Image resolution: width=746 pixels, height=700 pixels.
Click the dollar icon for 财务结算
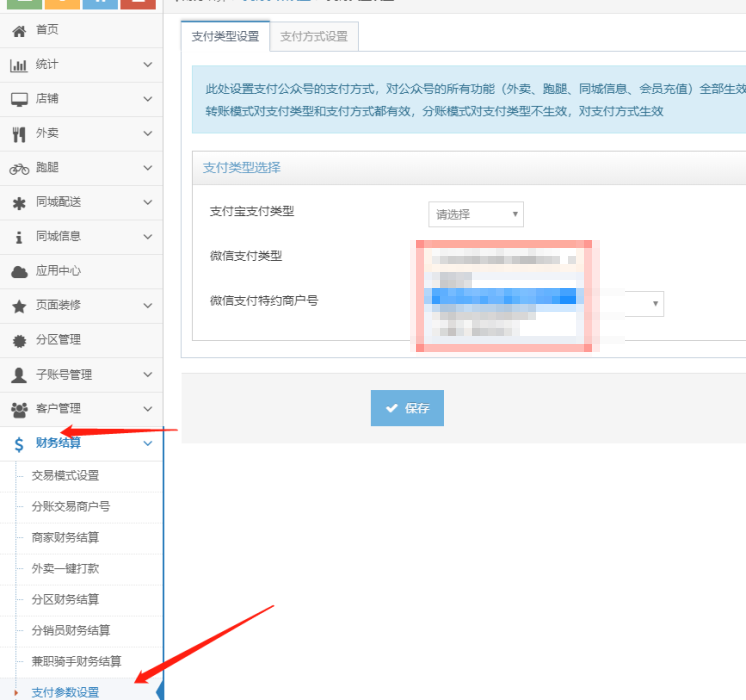click(x=18, y=444)
